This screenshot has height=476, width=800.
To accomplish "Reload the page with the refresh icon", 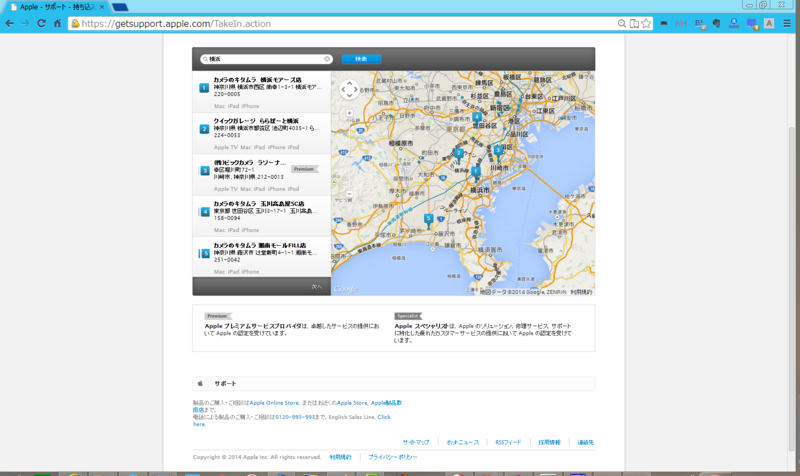I will tap(41, 23).
